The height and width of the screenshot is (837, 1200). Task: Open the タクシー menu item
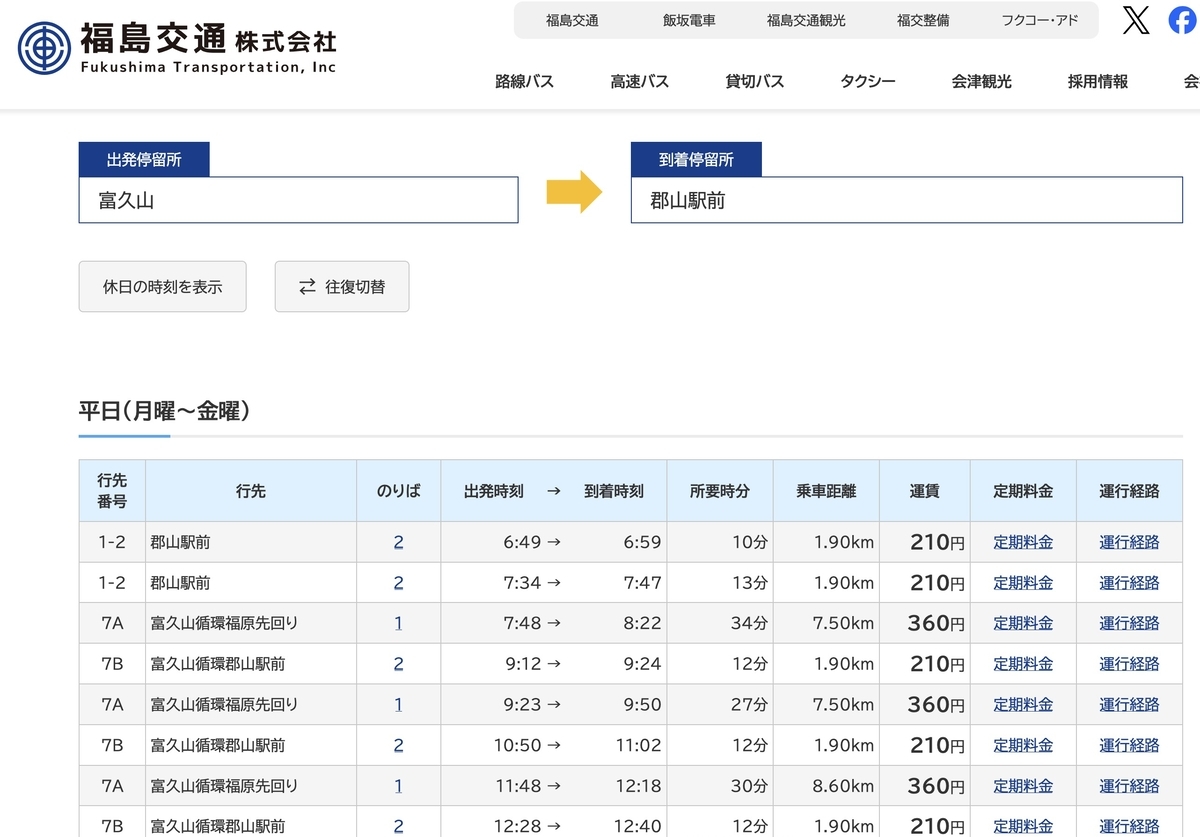868,82
